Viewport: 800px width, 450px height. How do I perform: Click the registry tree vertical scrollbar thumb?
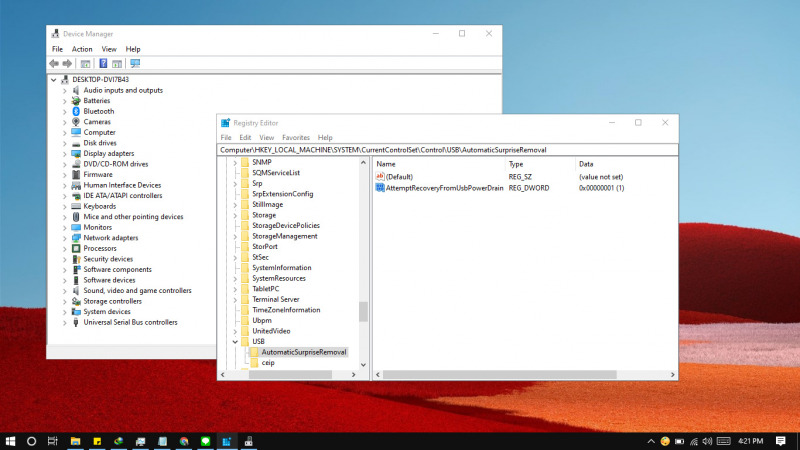click(363, 311)
